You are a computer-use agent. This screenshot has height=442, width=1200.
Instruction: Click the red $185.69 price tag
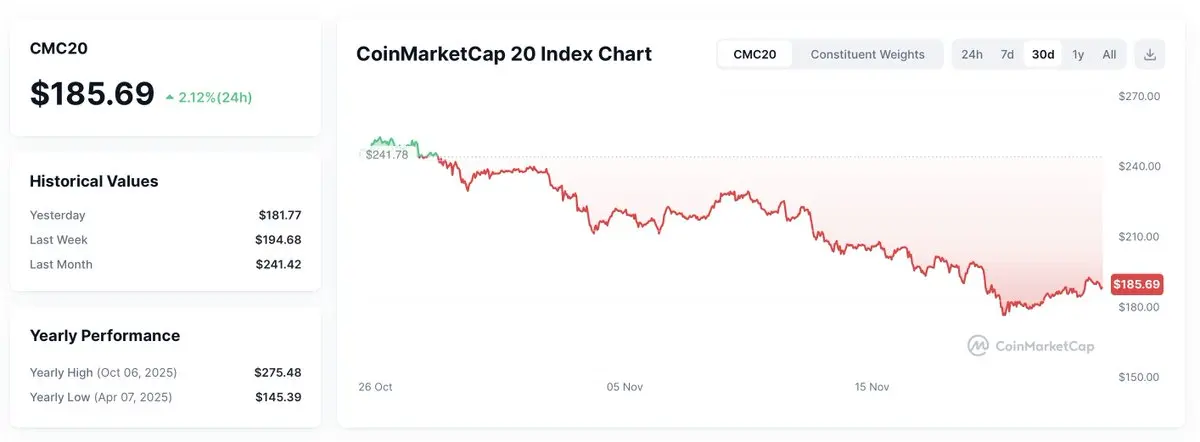(x=1136, y=285)
